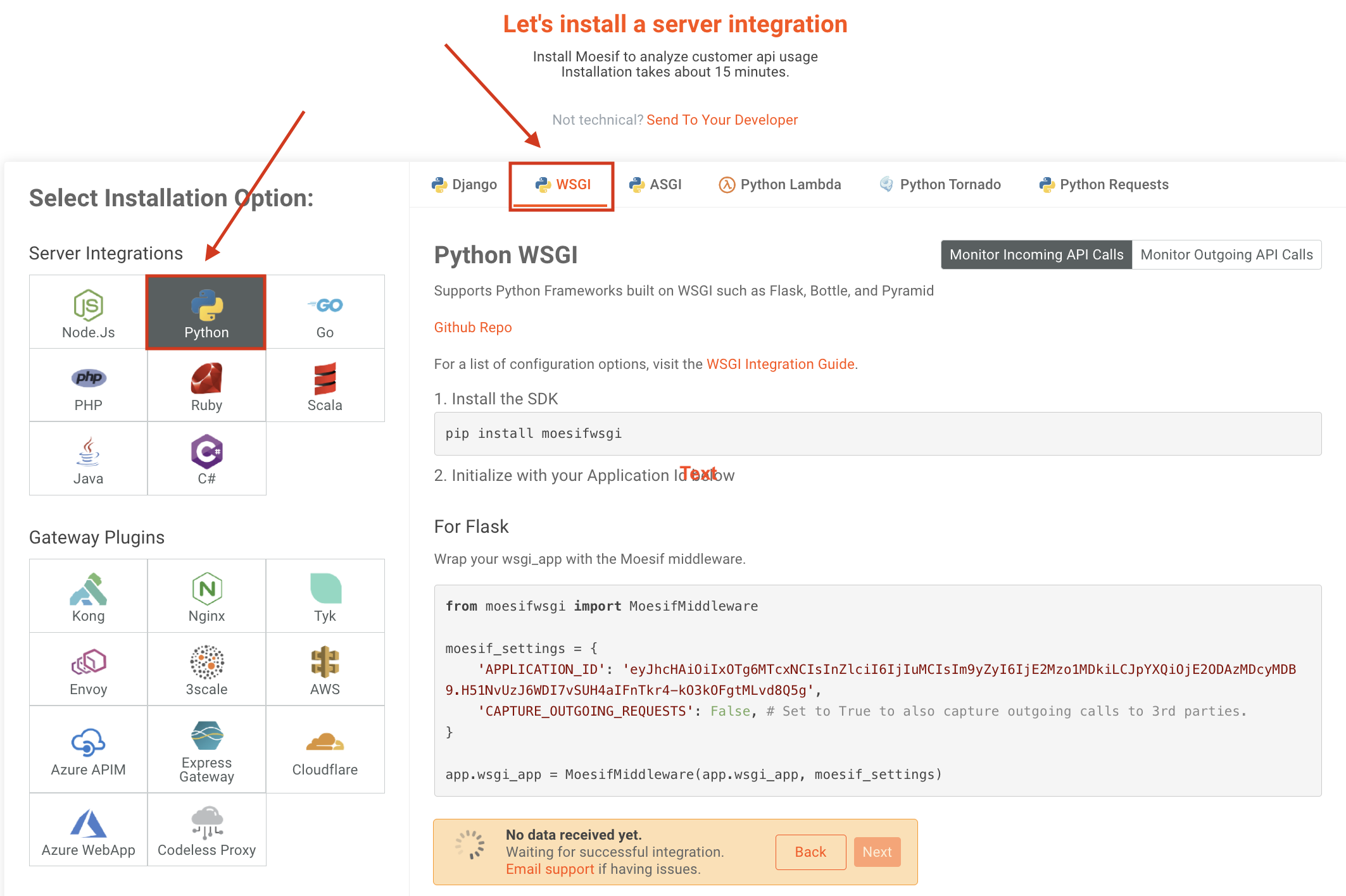This screenshot has height=896, width=1346.
Task: Pick the Ruby server integration
Action: [206, 385]
